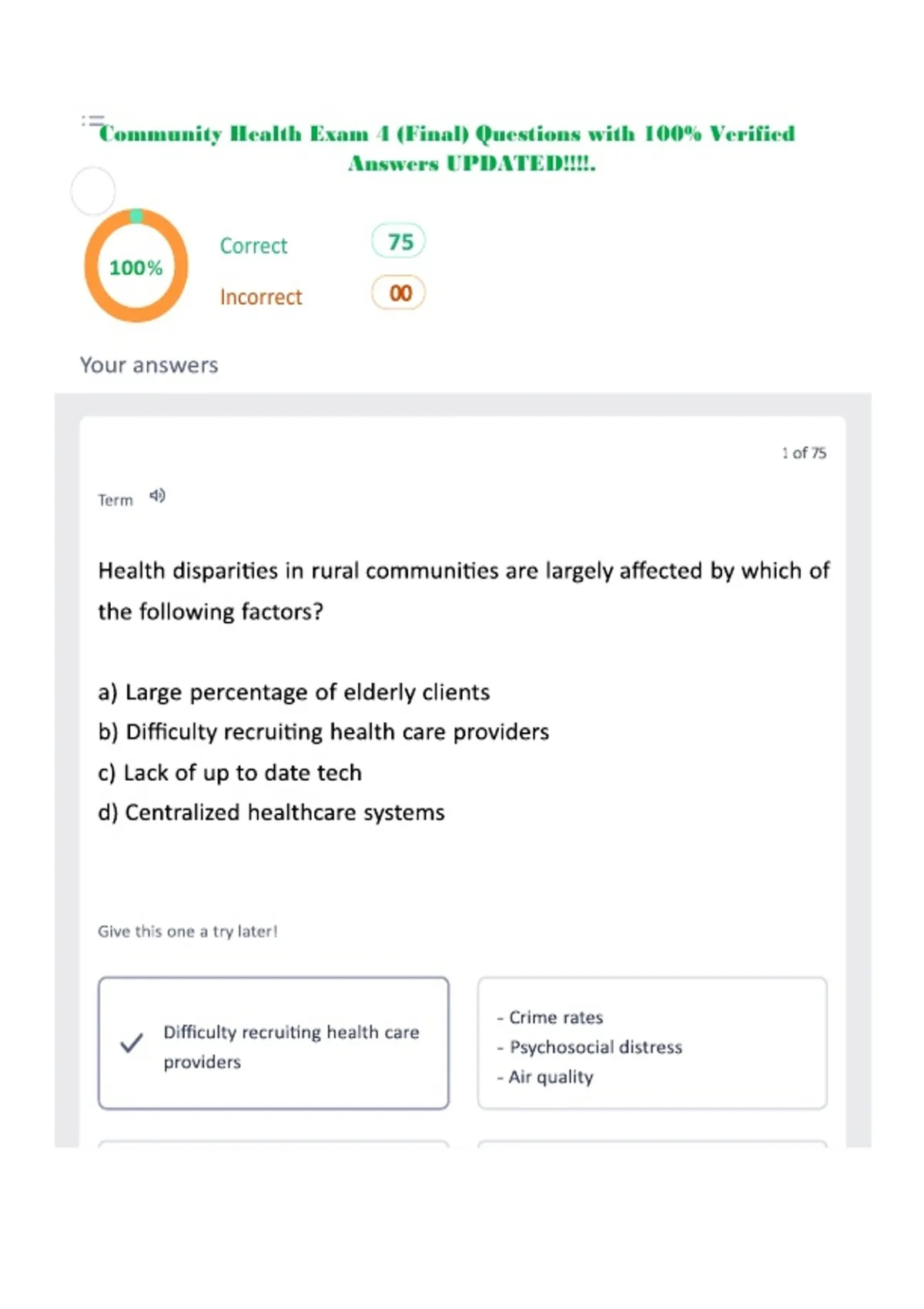Click the question text about rural health disparities
This screenshot has width=924, height=1309.
pyautogui.click(x=464, y=591)
